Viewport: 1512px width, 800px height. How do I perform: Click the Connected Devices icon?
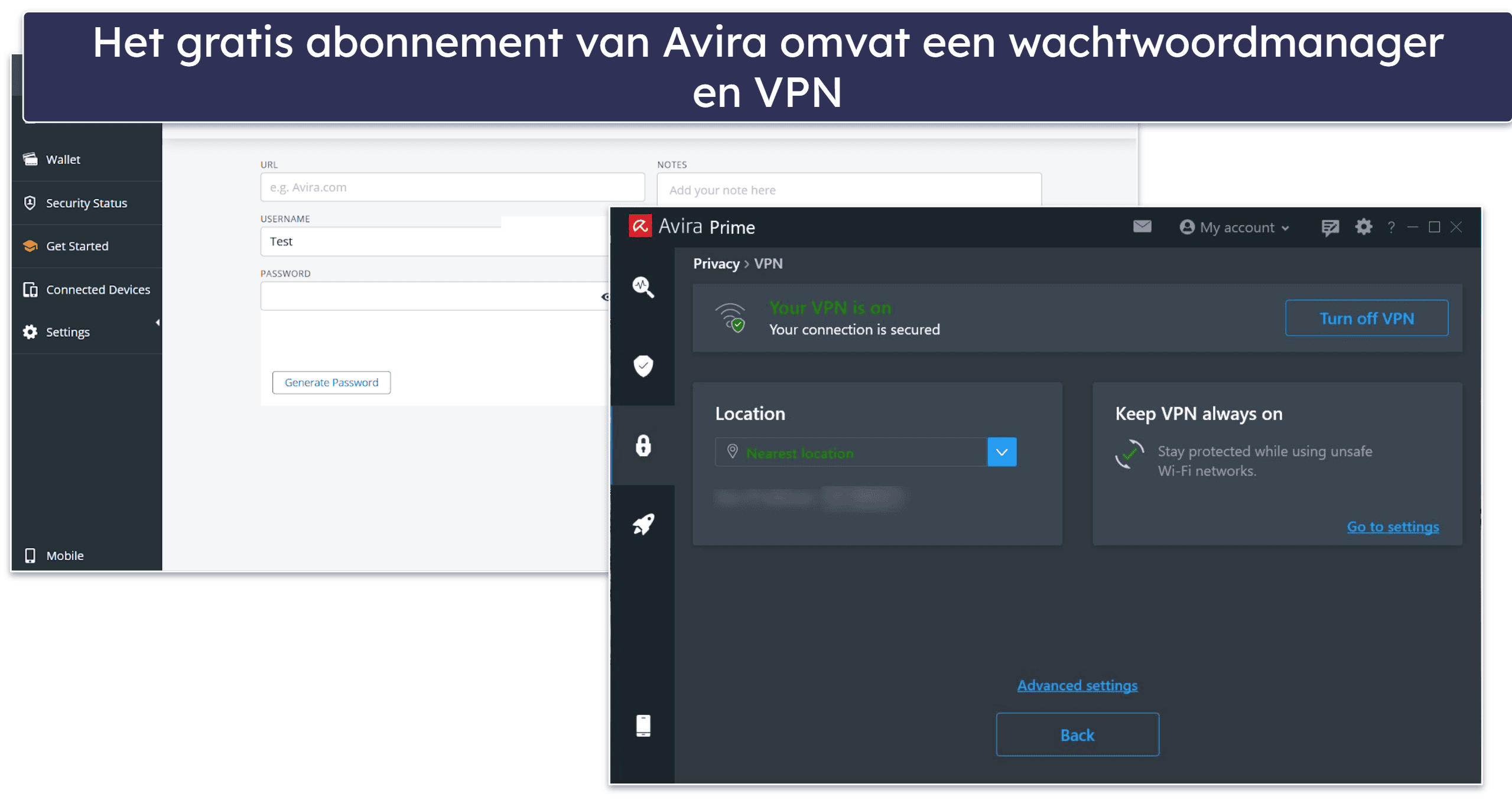coord(30,290)
